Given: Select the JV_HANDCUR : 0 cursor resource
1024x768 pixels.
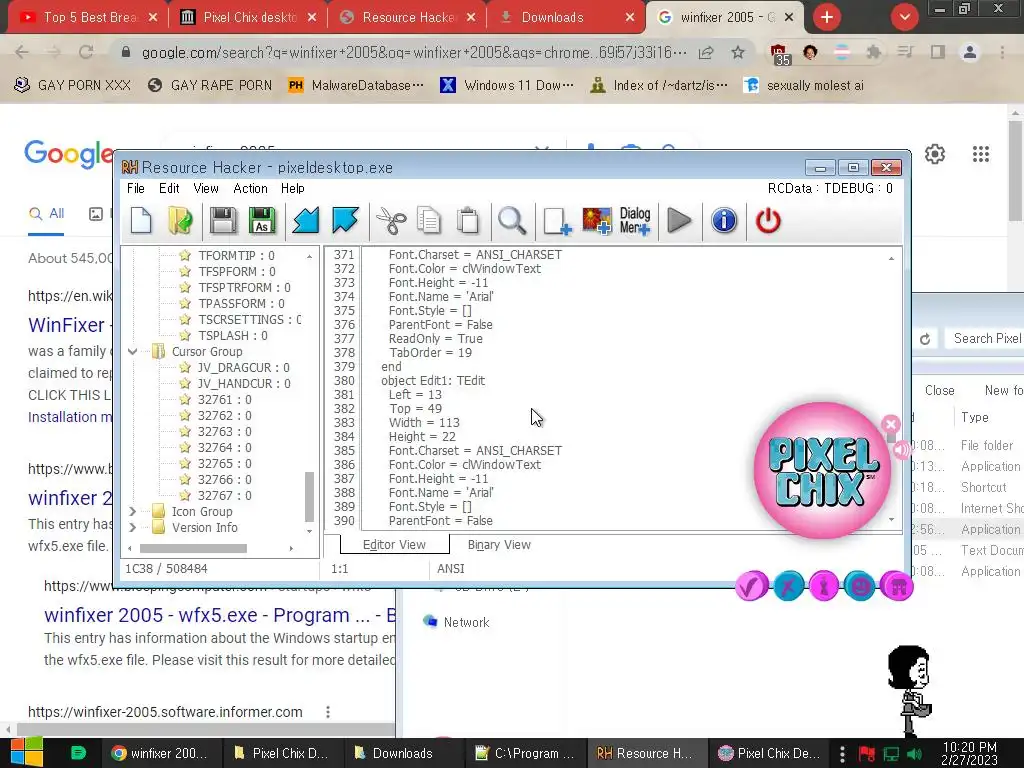Looking at the screenshot, I should (244, 383).
